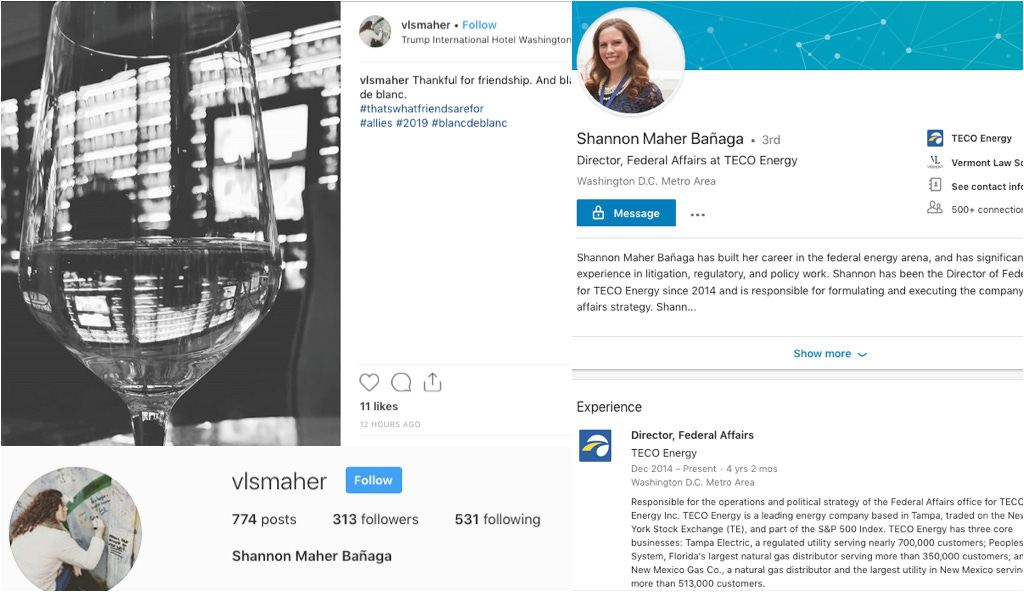Open the #thatswhatfriendsarefor hashtag
1024x592 pixels.
tap(422, 108)
